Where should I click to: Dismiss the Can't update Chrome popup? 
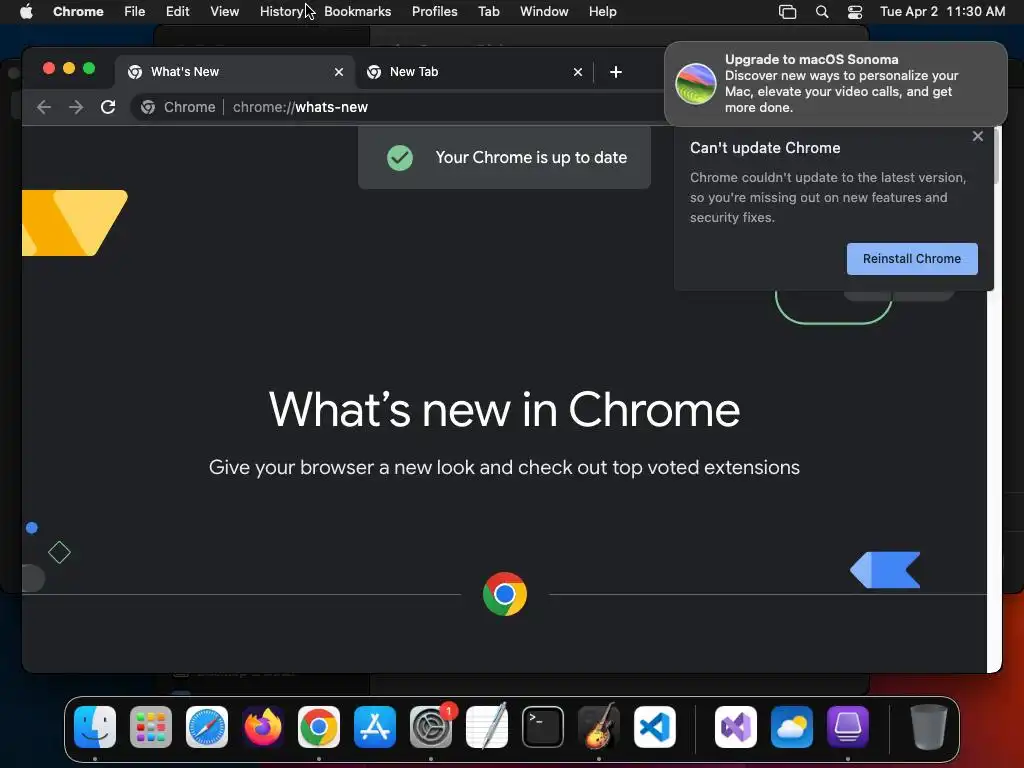point(978,136)
